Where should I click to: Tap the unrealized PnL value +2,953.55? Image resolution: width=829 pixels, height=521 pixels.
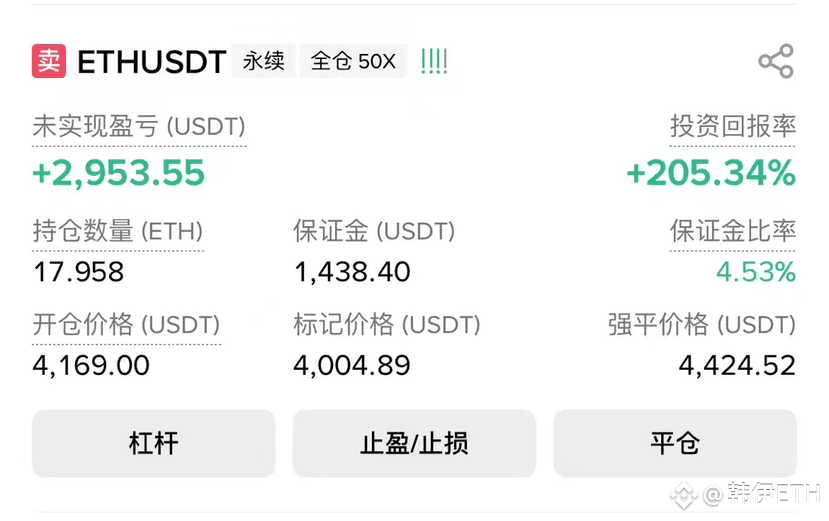[118, 173]
